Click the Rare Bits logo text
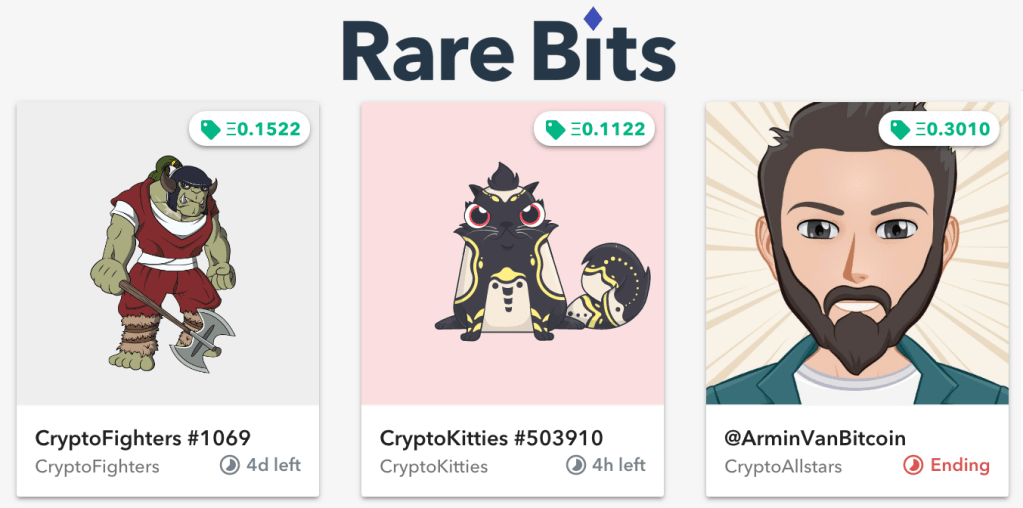1023x508 pixels. (508, 52)
